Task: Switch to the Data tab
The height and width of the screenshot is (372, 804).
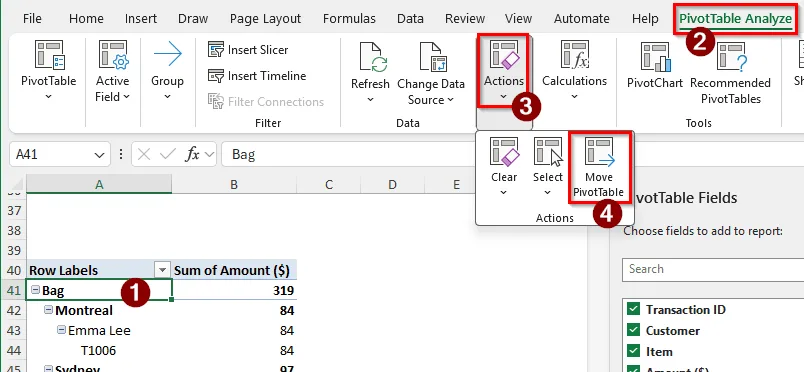Action: [x=410, y=19]
